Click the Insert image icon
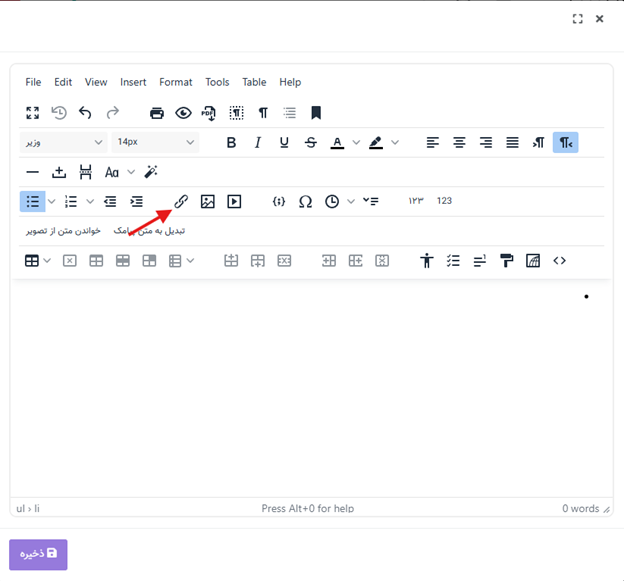This screenshot has height=581, width=624. tap(207, 201)
